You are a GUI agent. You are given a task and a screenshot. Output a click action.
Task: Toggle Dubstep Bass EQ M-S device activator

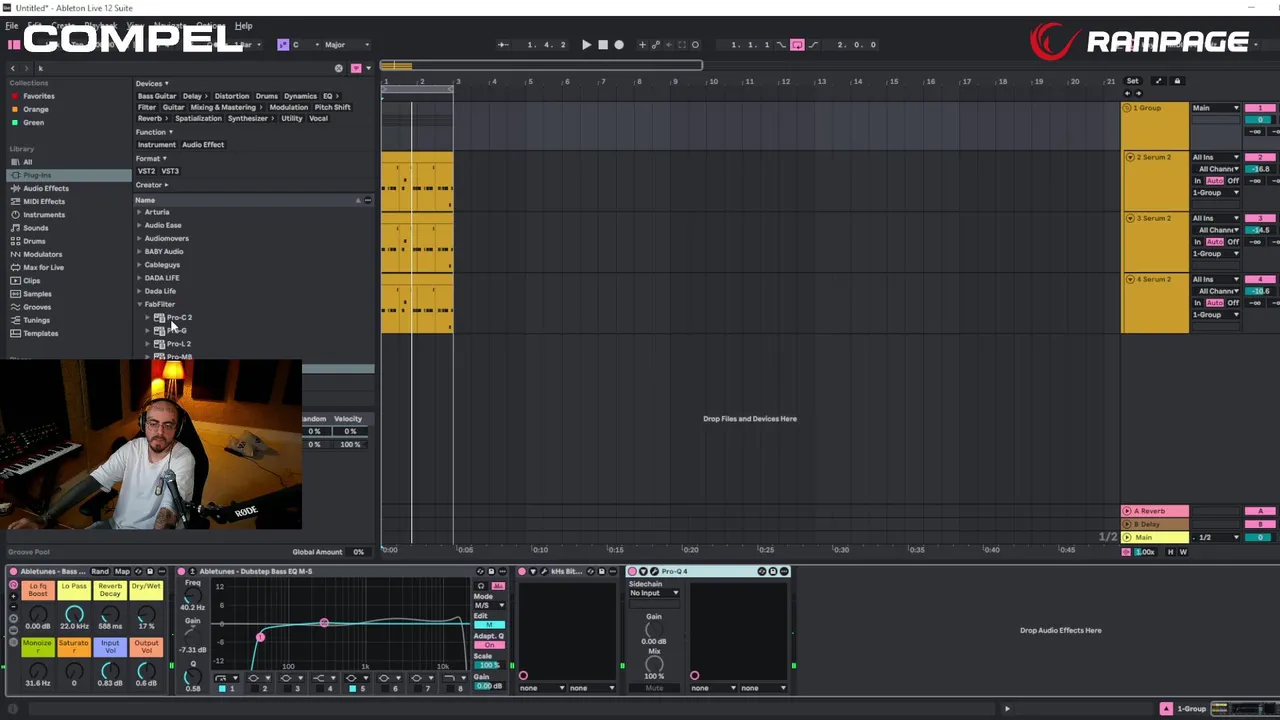[181, 571]
